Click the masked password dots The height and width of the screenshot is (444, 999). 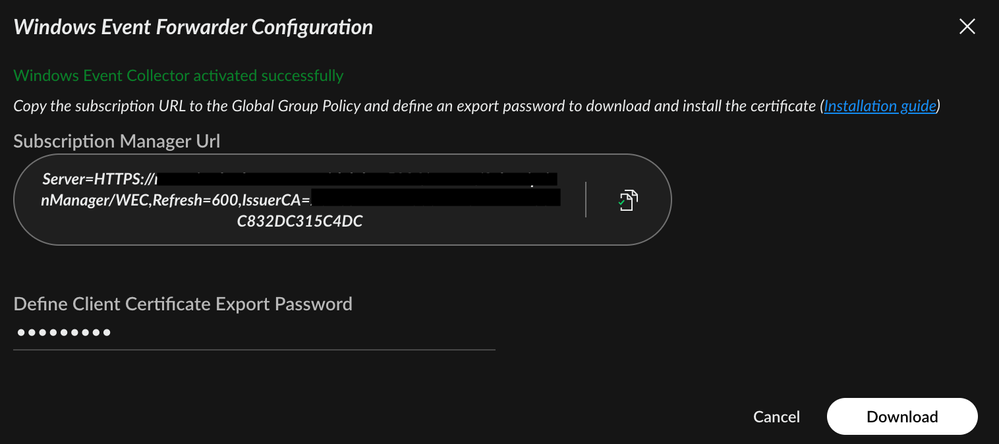click(x=63, y=333)
